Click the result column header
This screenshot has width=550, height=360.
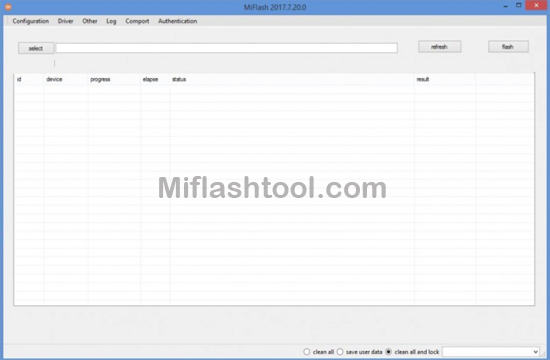[445, 79]
